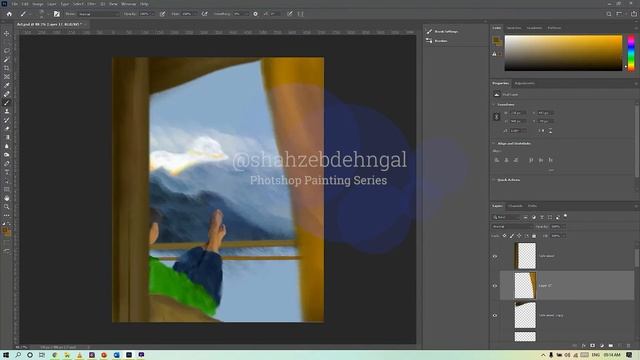Click the Layer 17 thumbnail
640x360 pixels.
(525, 286)
